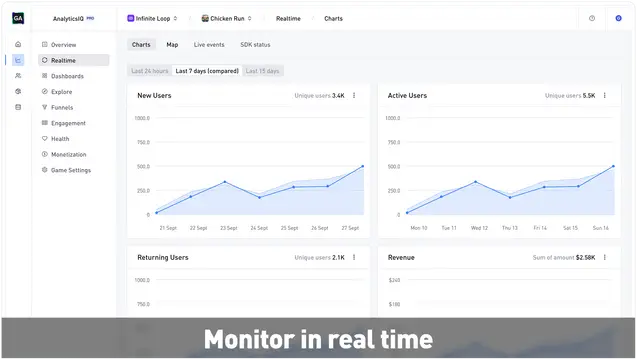This screenshot has width=637, height=360.
Task: Click the Overview menu icon
Action: point(45,44)
